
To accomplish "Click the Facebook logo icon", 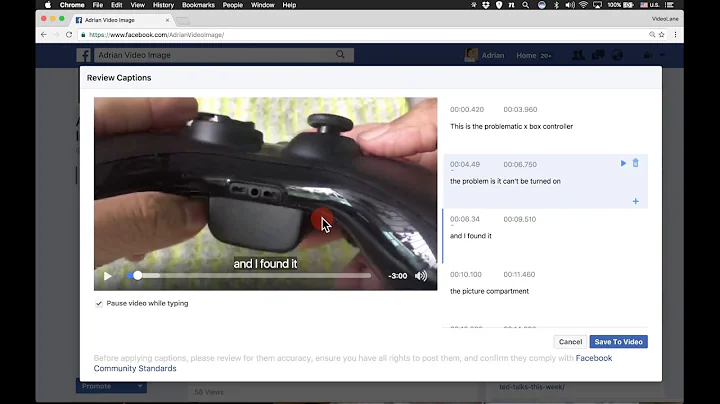I will (x=84, y=55).
